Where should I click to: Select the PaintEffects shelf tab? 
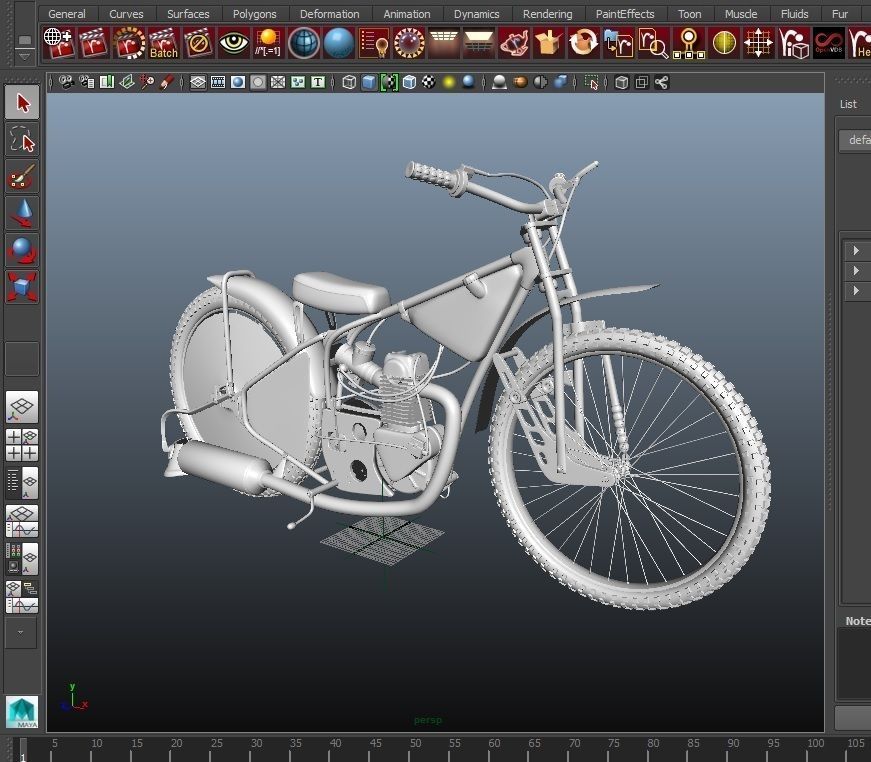pyautogui.click(x=624, y=14)
